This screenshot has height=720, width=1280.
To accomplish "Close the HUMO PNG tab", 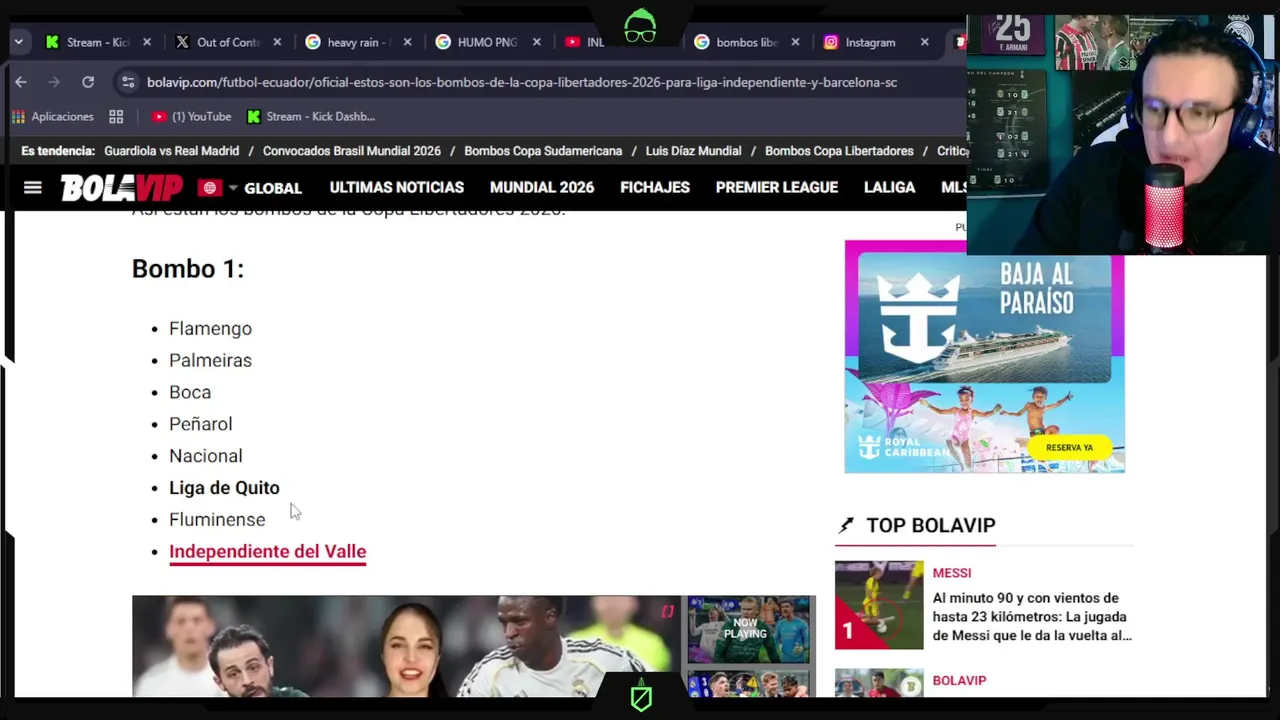I will coord(537,42).
